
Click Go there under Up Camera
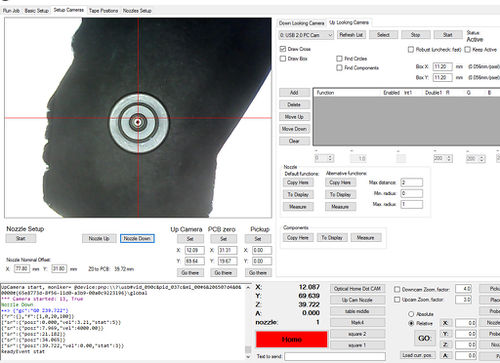pos(190,273)
